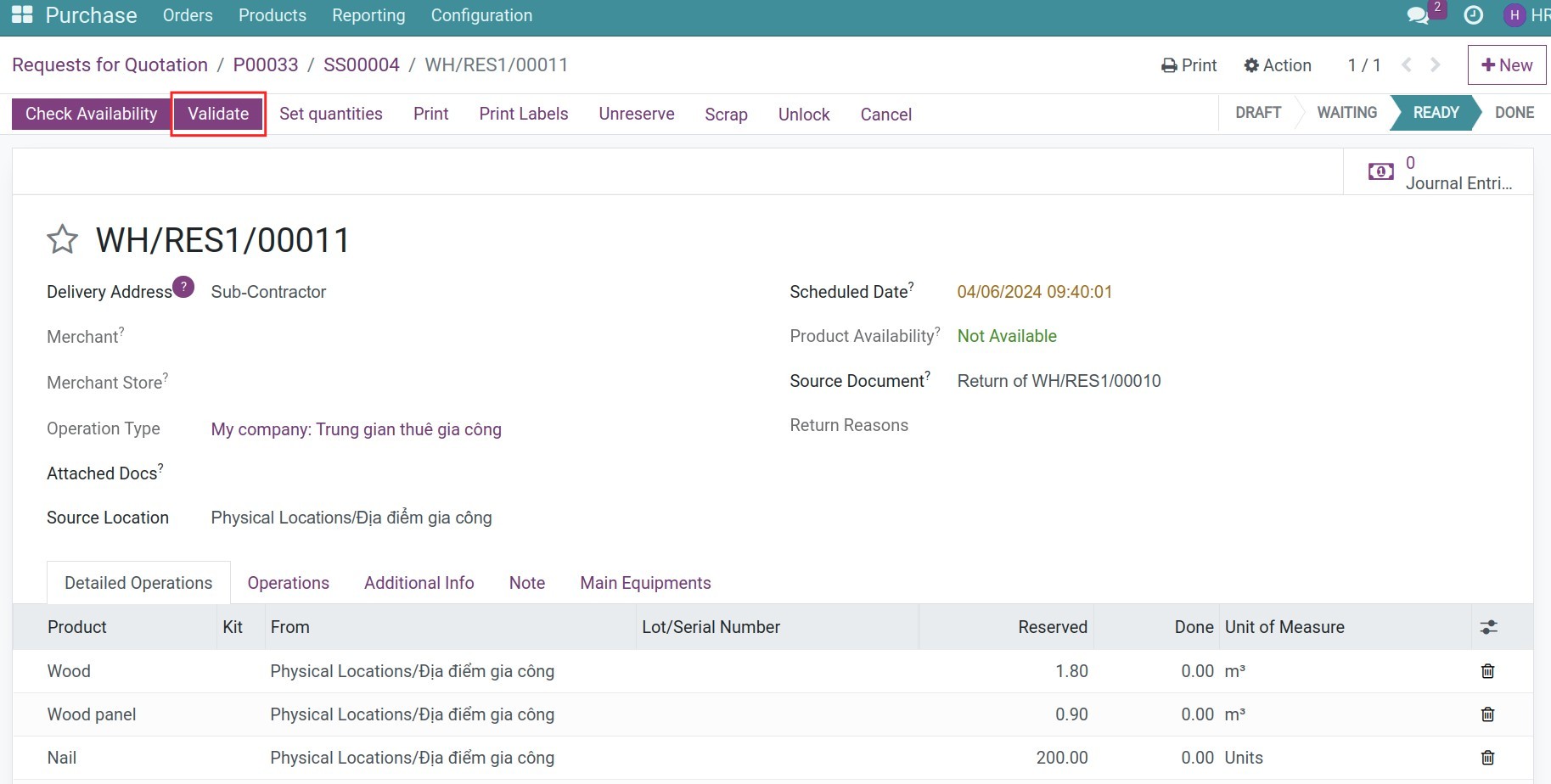Open the SS00004 breadcrumb link
This screenshot has width=1551, height=784.
tap(362, 65)
